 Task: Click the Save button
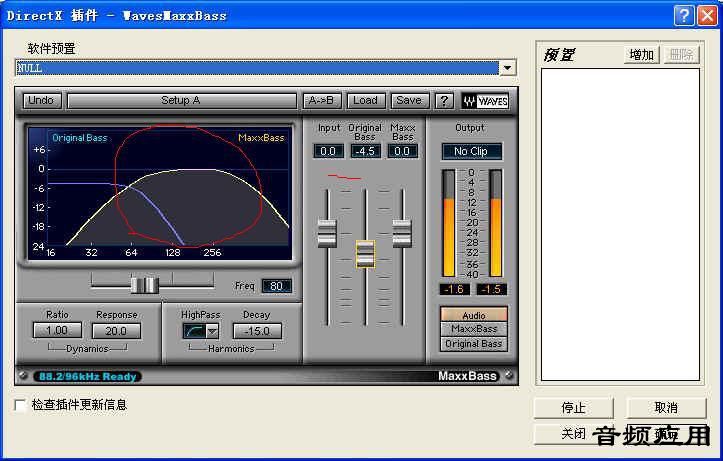pos(409,100)
